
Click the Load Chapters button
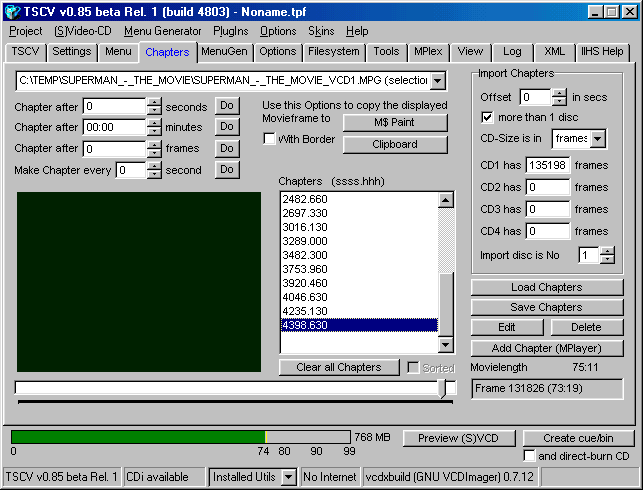pos(546,288)
